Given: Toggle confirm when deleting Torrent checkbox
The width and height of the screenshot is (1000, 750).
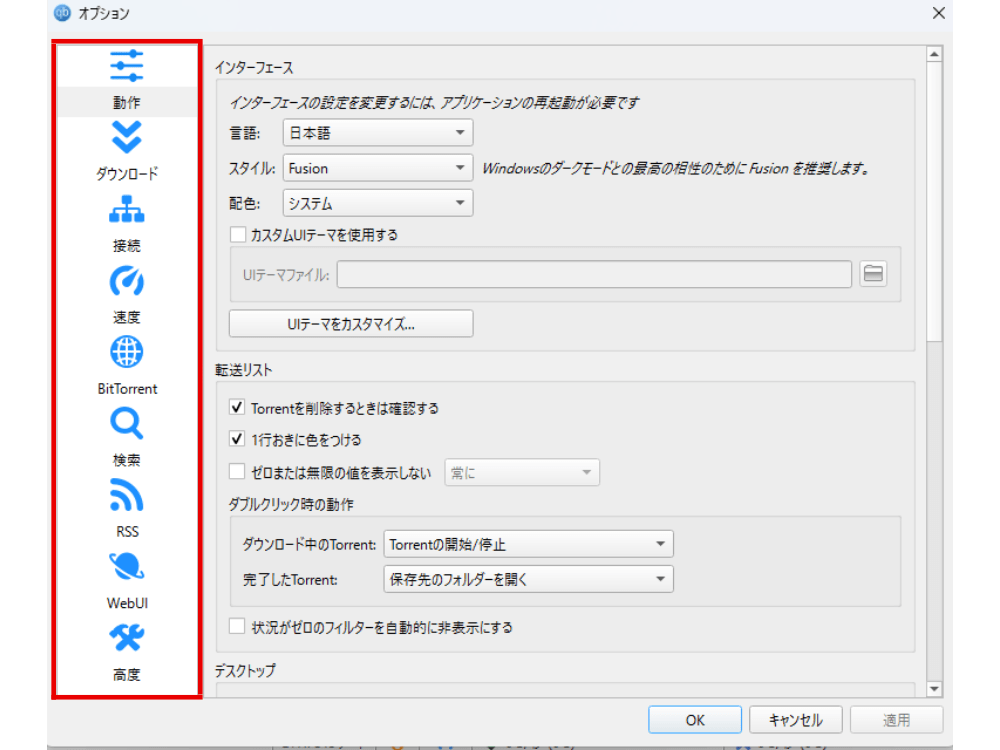Looking at the screenshot, I should (238, 408).
